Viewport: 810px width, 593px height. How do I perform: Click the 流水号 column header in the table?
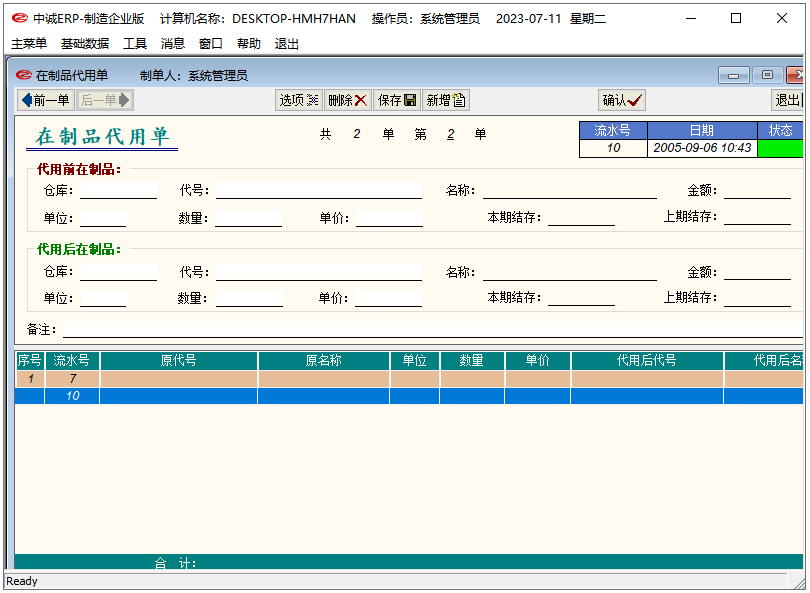(72, 361)
